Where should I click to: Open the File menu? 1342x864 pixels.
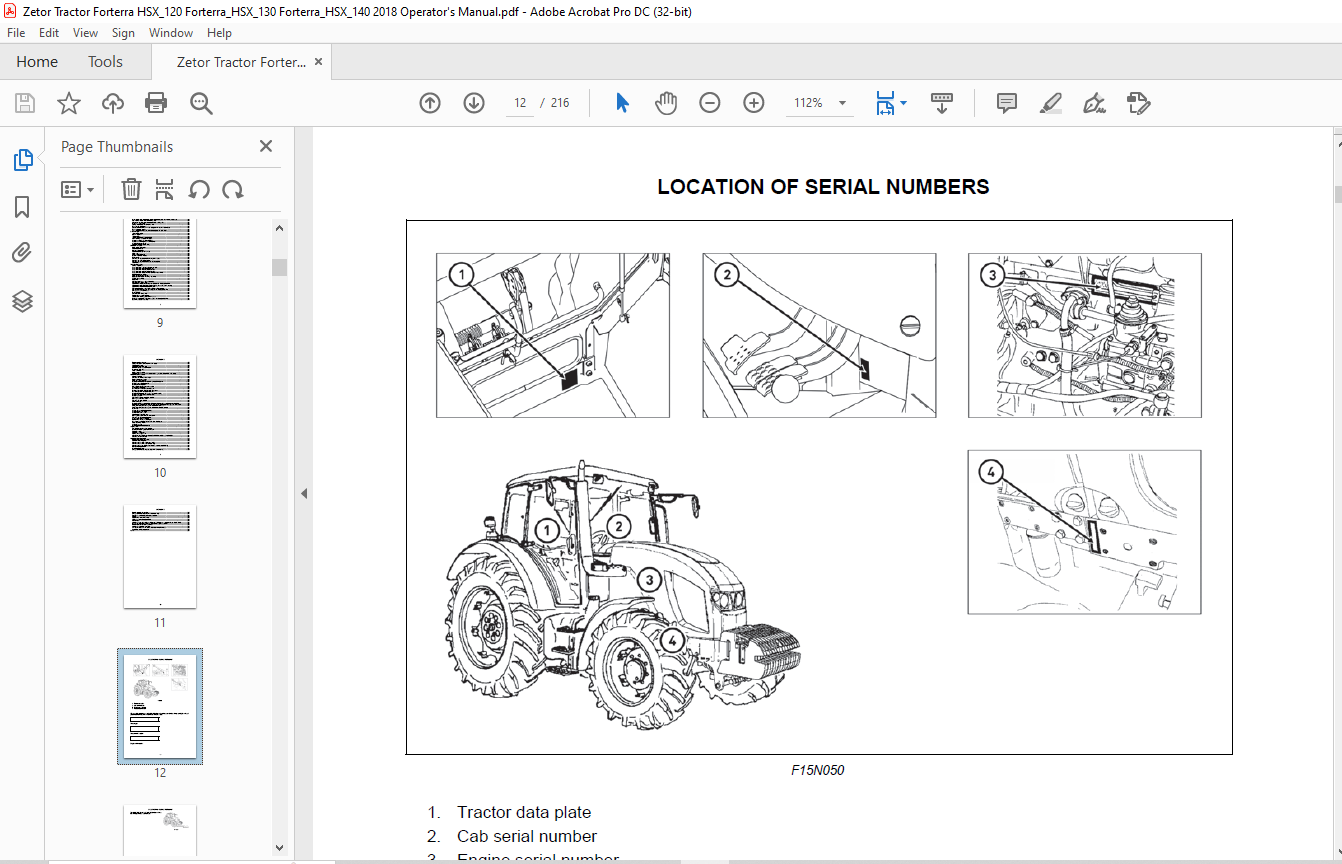pos(16,33)
